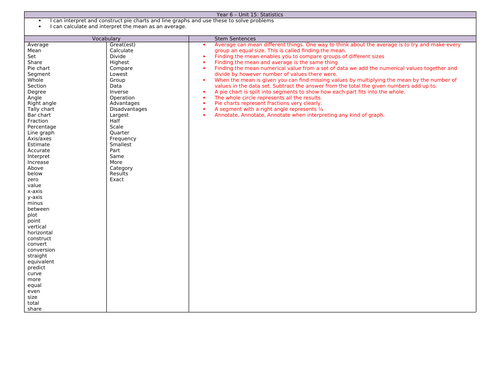
Task: Click the vocabulary word 'Exact'
Action: [x=117, y=180]
